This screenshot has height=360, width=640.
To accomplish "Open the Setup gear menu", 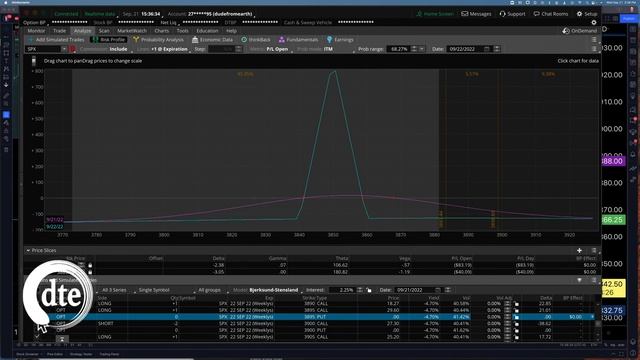I will pyautogui.click(x=587, y=14).
